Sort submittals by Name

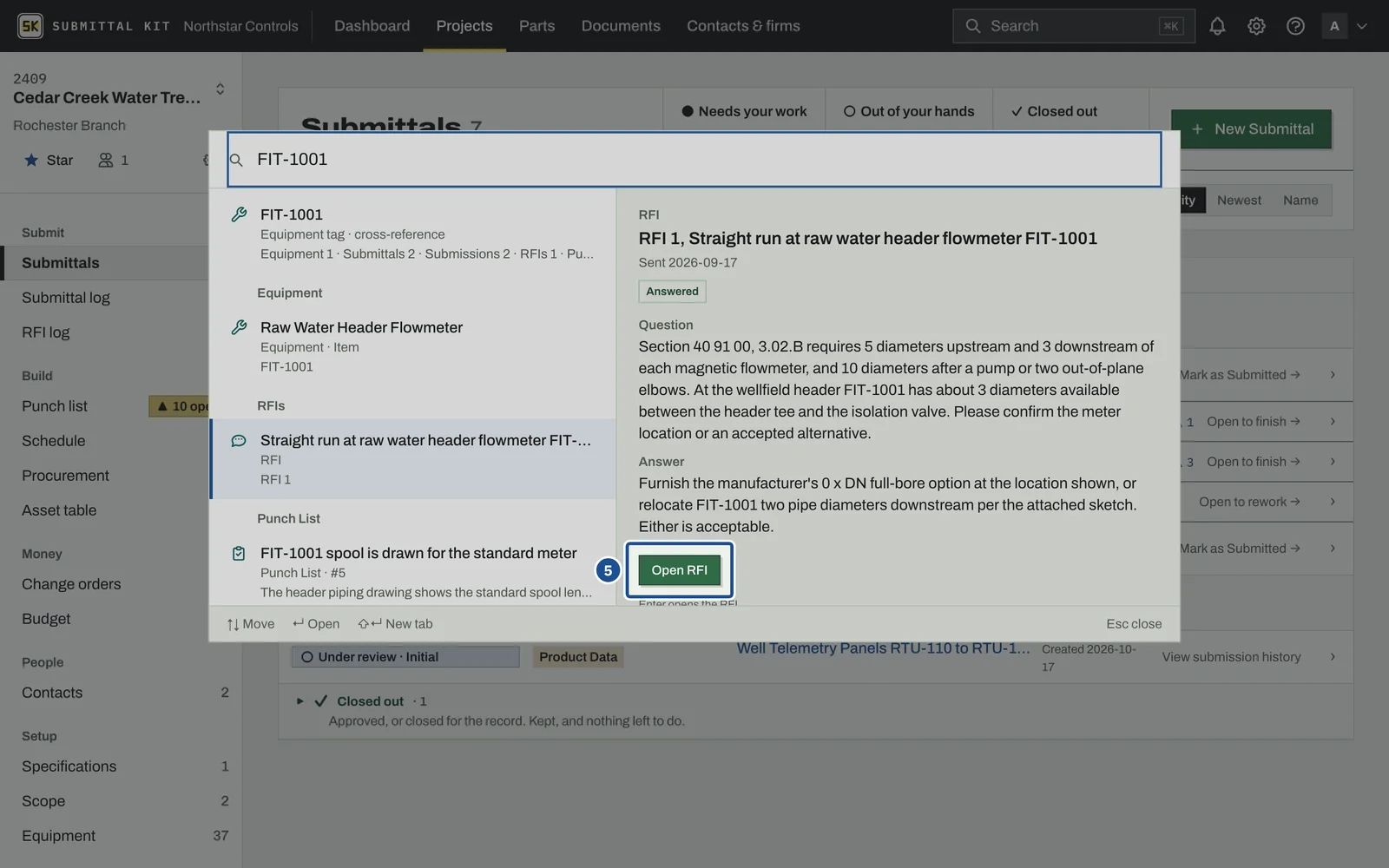click(x=1300, y=201)
